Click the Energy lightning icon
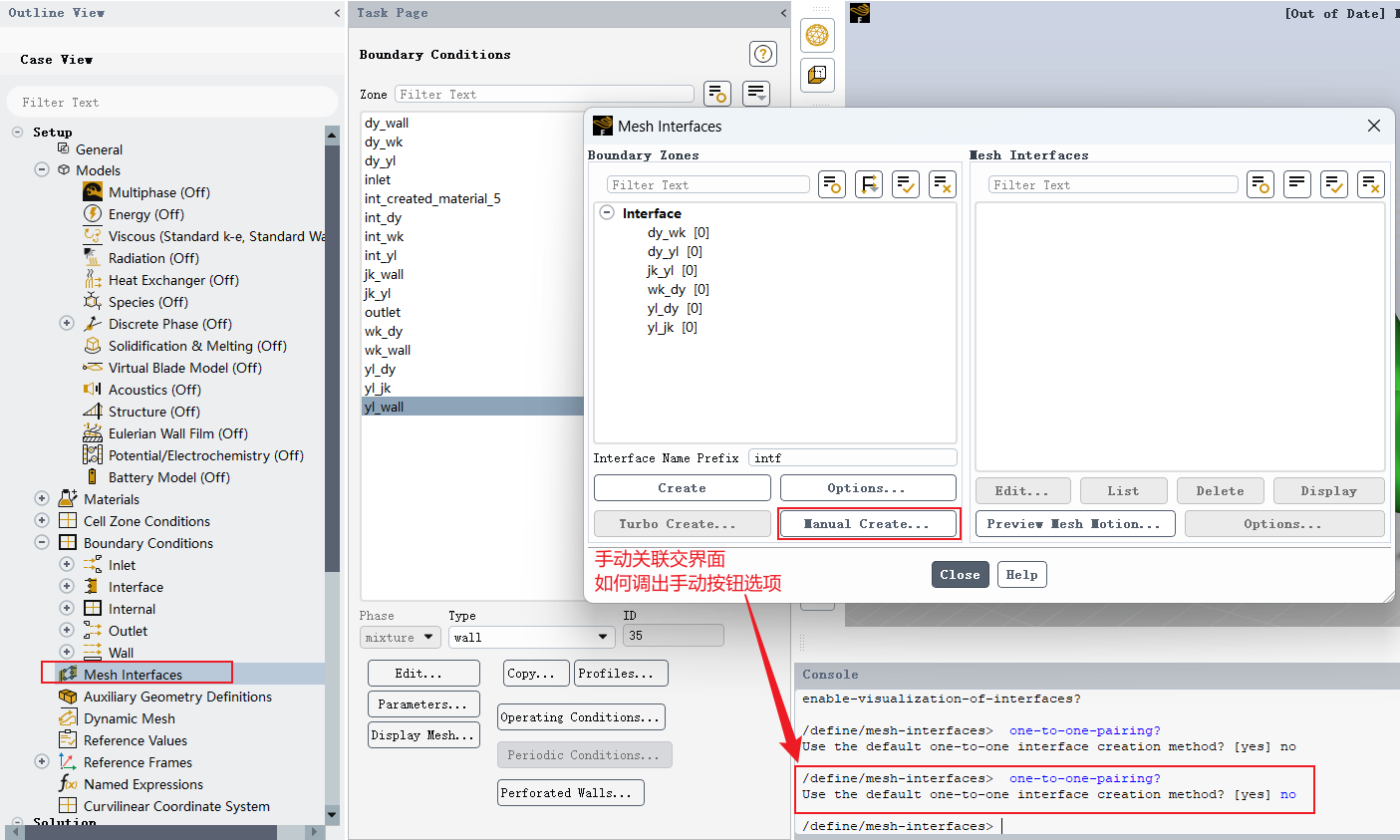The height and width of the screenshot is (840, 1400). tap(93, 214)
